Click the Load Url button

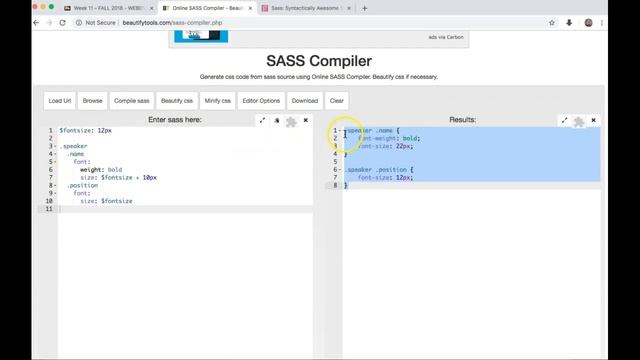click(60, 101)
